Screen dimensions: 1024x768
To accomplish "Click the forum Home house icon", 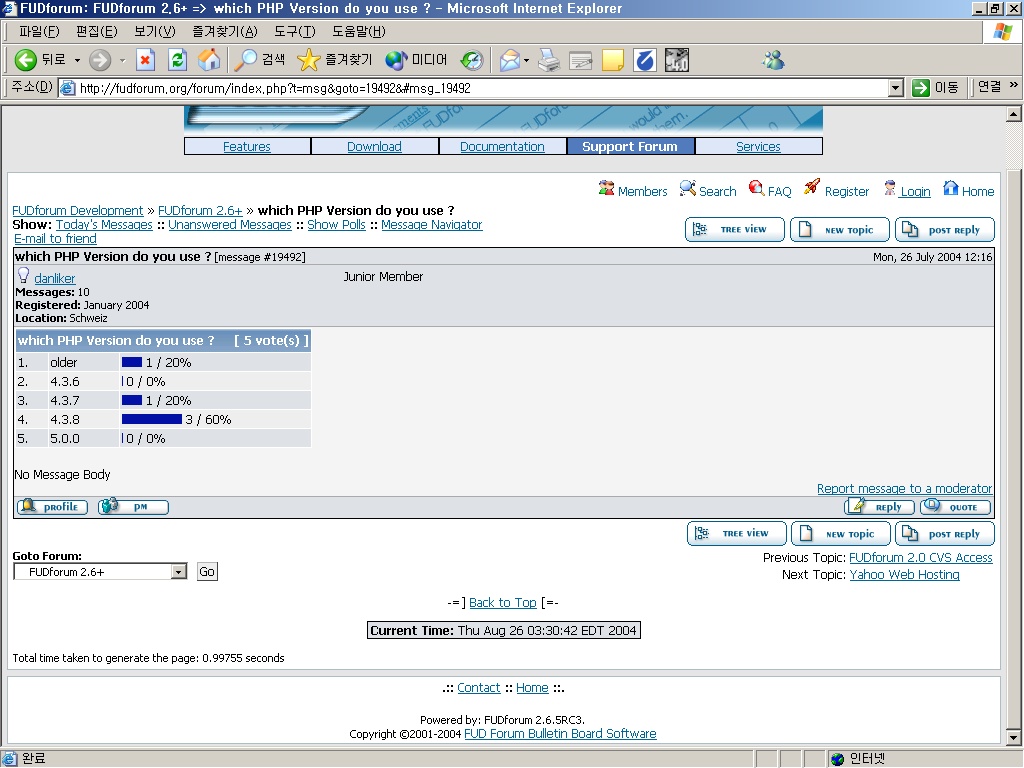I will (951, 189).
